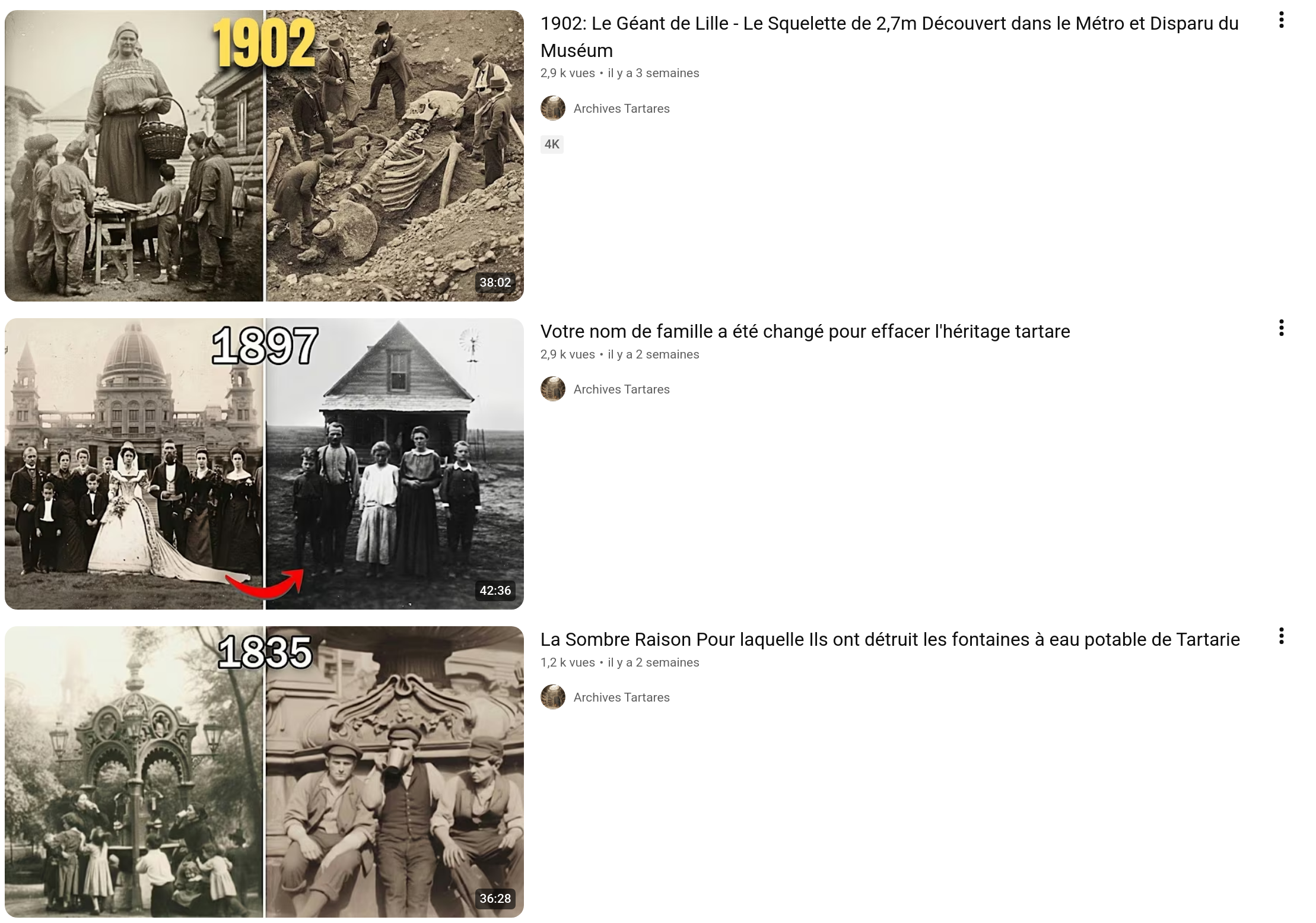Image resolution: width=1316 pixels, height=923 pixels.
Task: Click '2,9 k vues il y a 3 semaines' text
Action: (619, 73)
